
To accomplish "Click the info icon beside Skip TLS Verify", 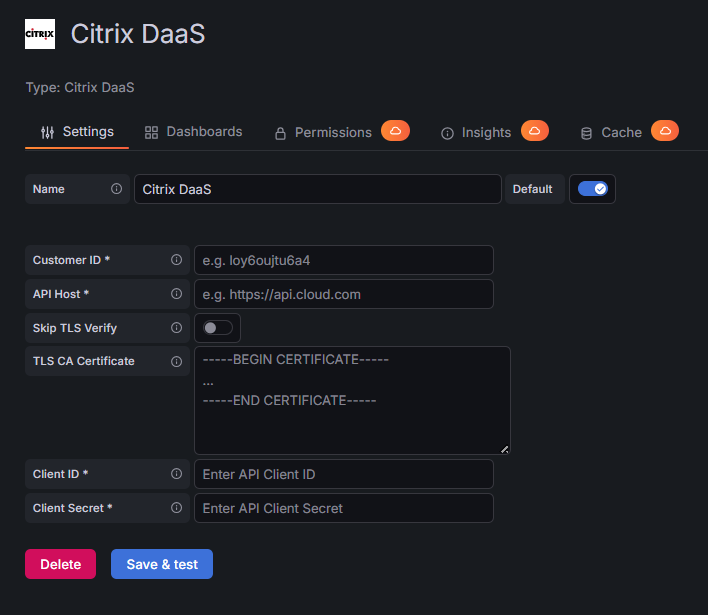I will pyautogui.click(x=177, y=327).
